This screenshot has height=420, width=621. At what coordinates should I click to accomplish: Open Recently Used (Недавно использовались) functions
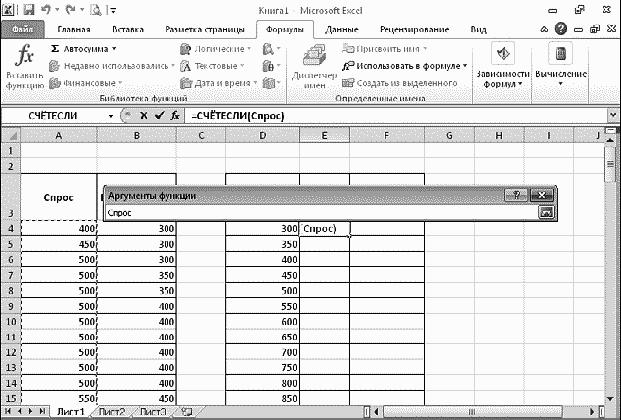tap(112, 66)
